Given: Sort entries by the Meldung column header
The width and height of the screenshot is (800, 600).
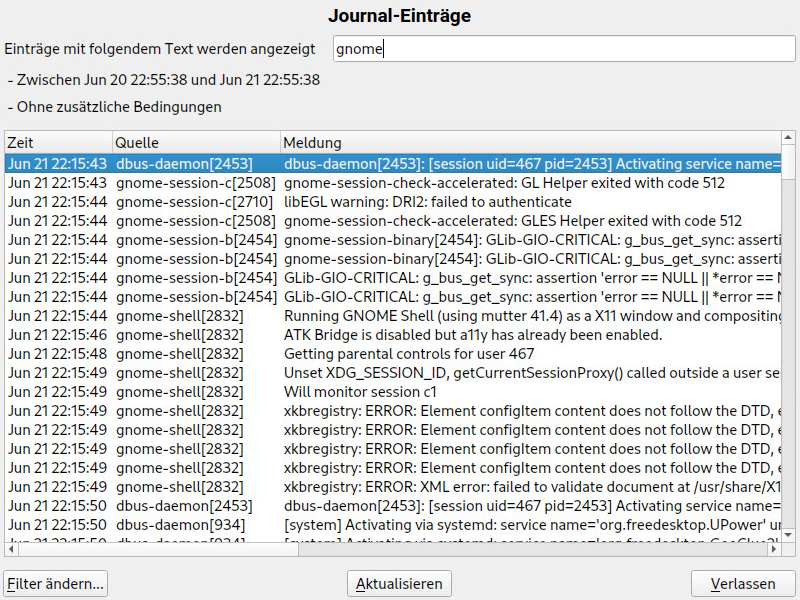Looking at the screenshot, I should 531,142.
